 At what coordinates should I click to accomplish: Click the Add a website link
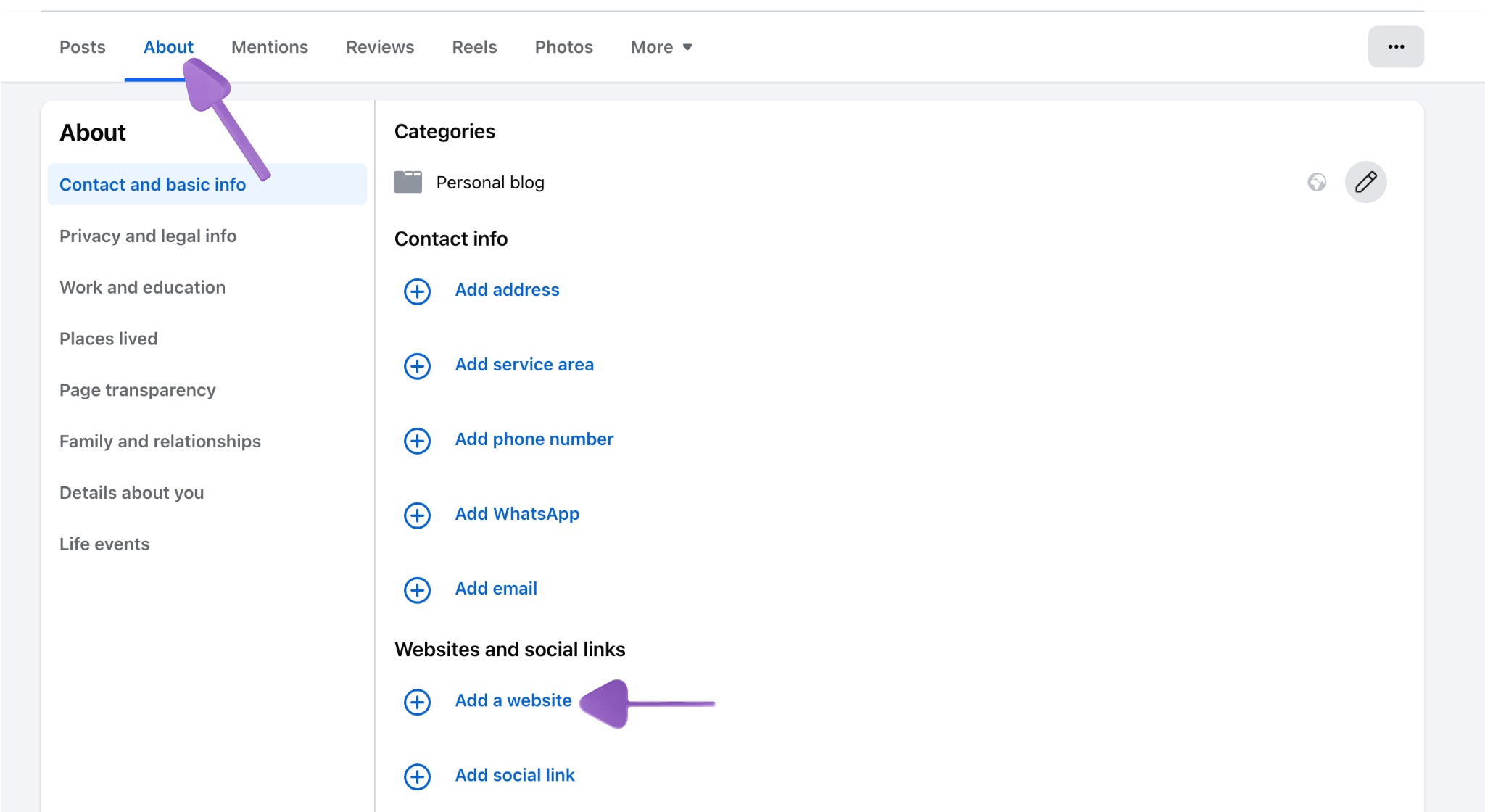(513, 700)
